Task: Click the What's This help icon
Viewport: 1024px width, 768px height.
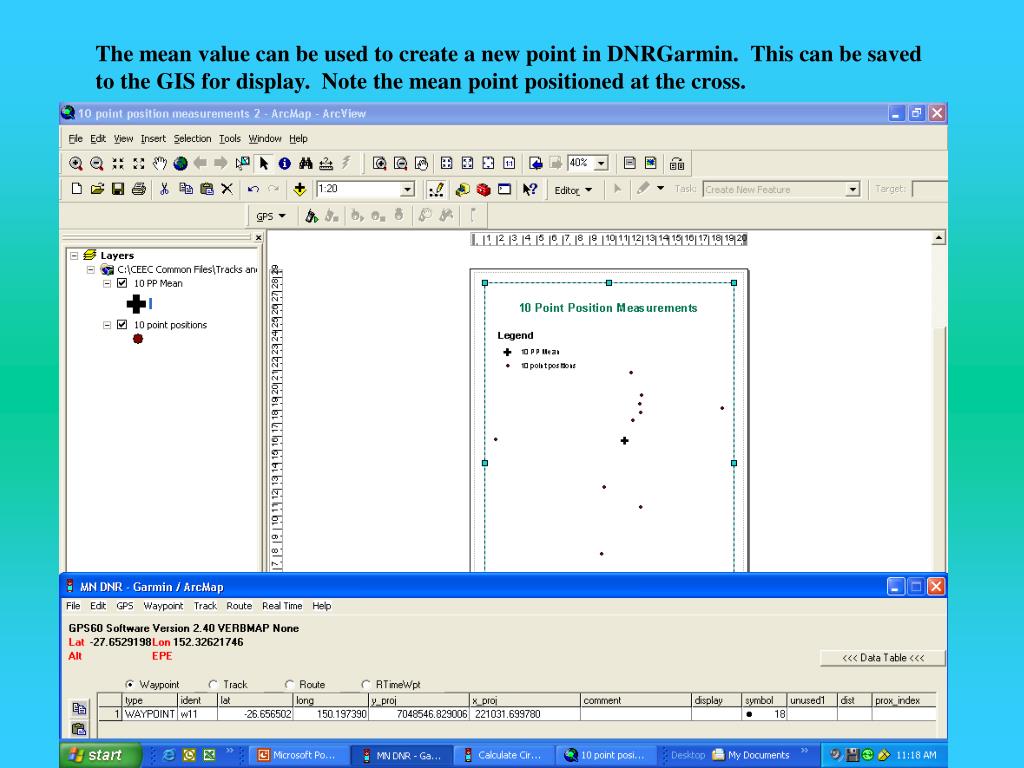Action: 530,189
